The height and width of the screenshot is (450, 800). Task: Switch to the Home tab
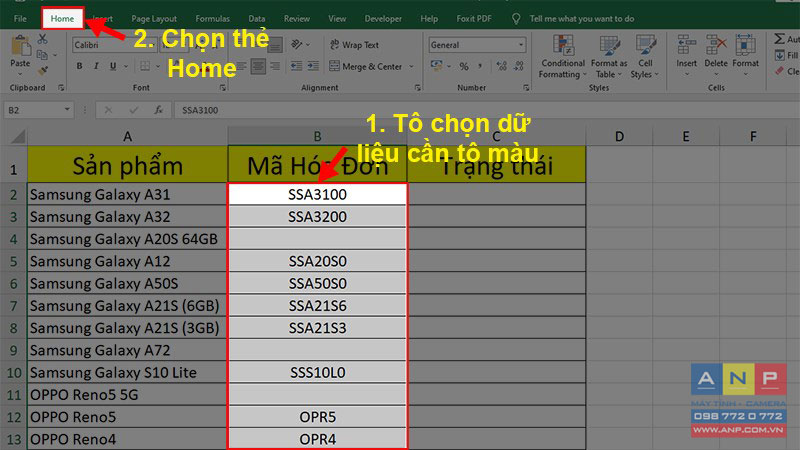(62, 18)
